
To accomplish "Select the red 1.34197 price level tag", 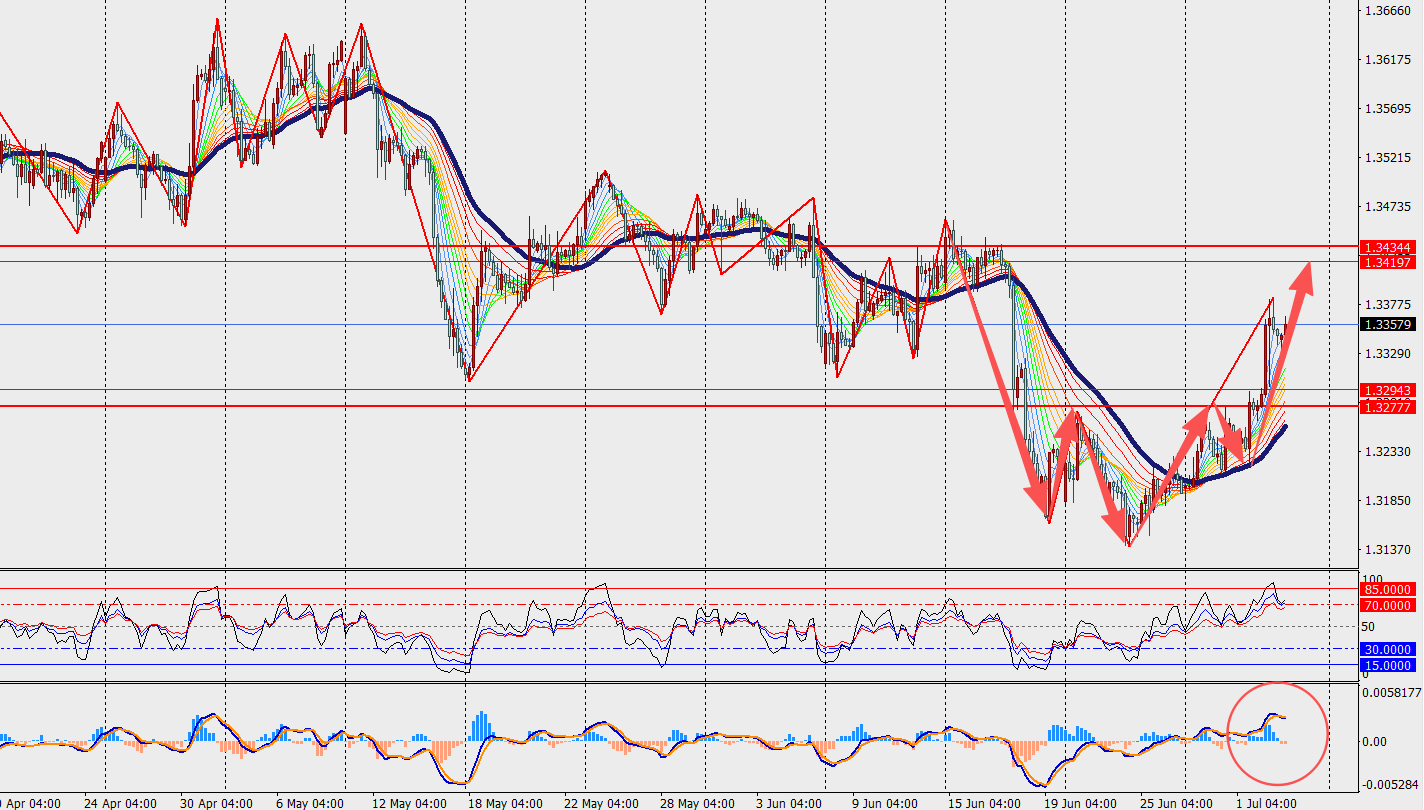I will [1387, 262].
